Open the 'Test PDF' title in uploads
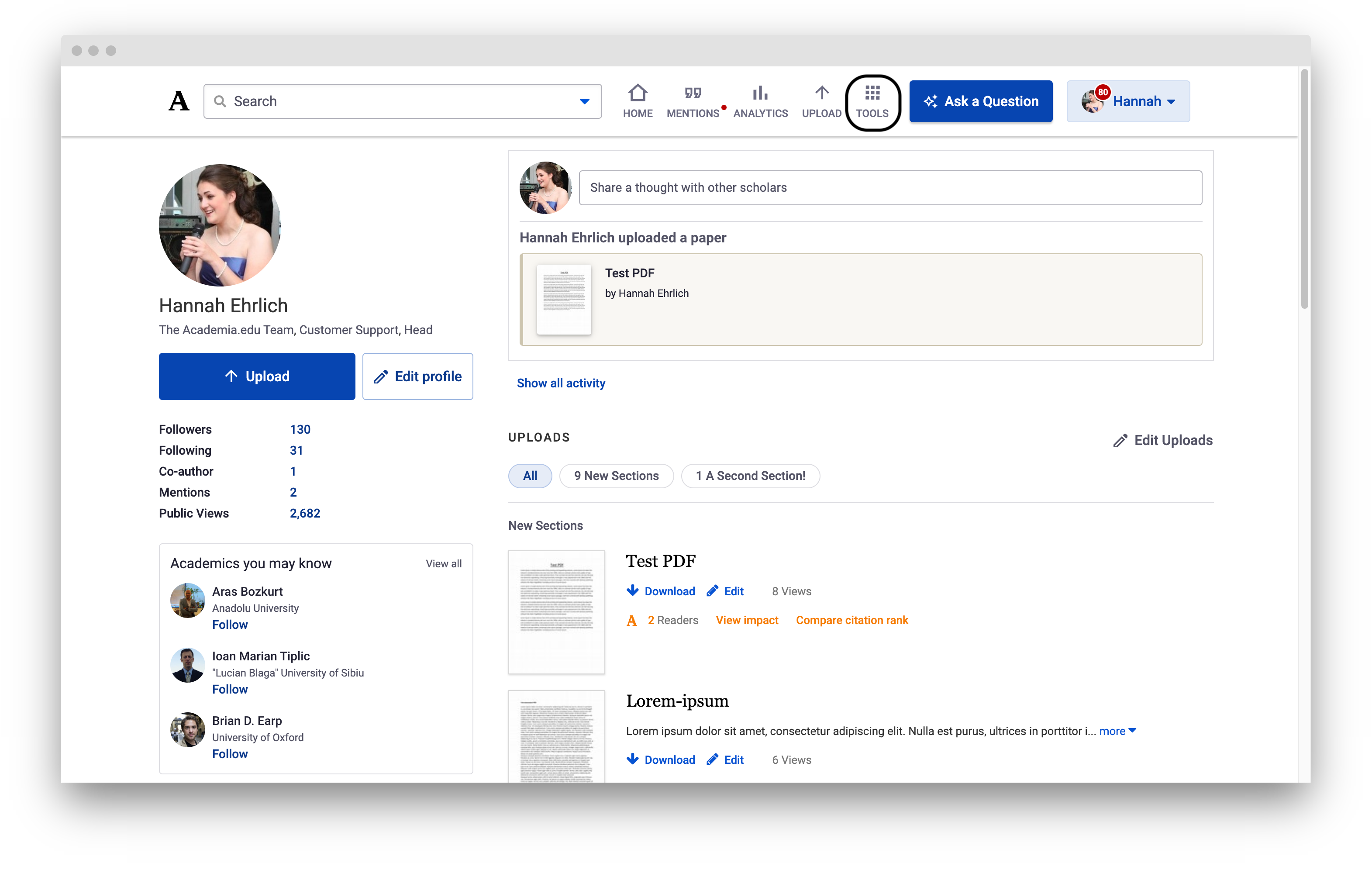This screenshot has height=870, width=1372. [661, 561]
